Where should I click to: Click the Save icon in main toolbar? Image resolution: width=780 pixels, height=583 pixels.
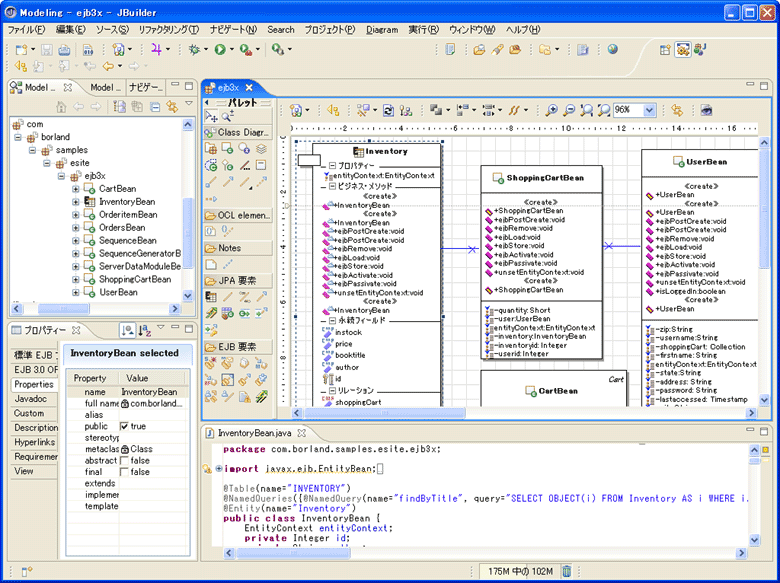click(47, 50)
